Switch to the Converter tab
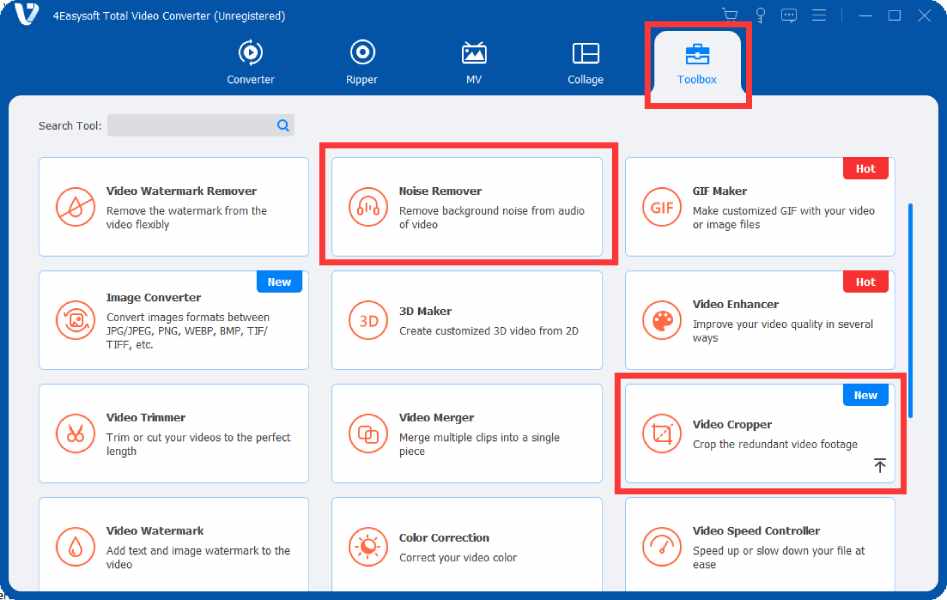Image resolution: width=947 pixels, height=600 pixels. click(x=251, y=62)
